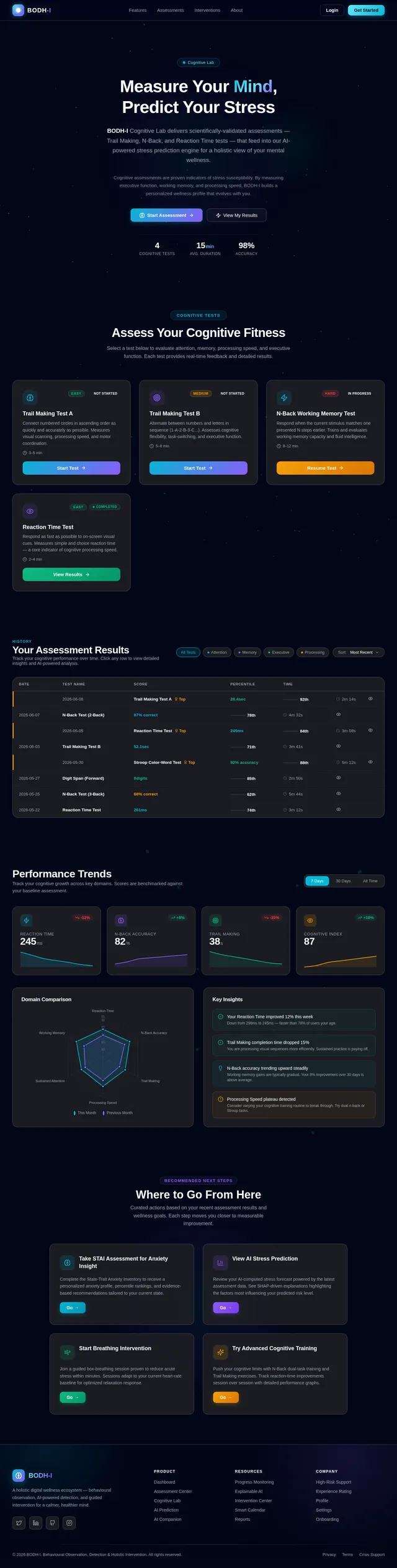397x1568 pixels.
Task: Click eye icon on Digit Span (Forward) row
Action: (339, 777)
